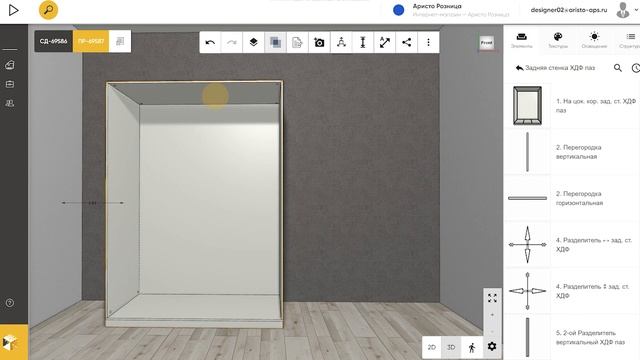Share the project via share icon
This screenshot has height=360, width=640.
tap(407, 42)
